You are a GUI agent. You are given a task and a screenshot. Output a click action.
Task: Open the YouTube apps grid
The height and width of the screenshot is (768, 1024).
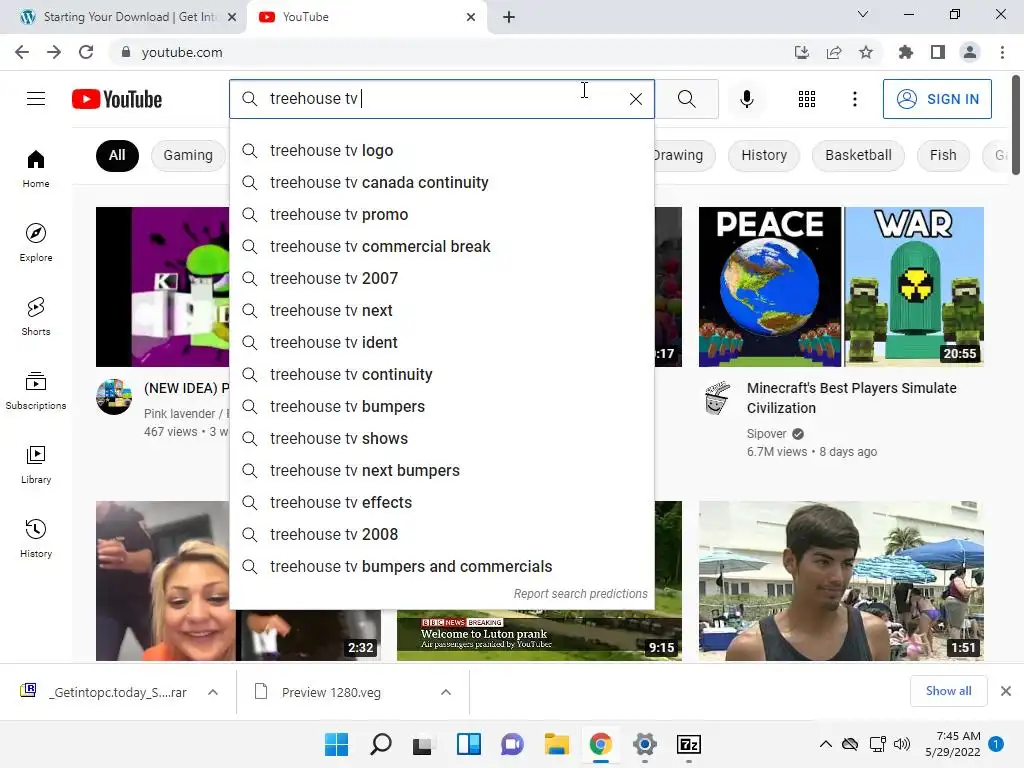(x=807, y=99)
